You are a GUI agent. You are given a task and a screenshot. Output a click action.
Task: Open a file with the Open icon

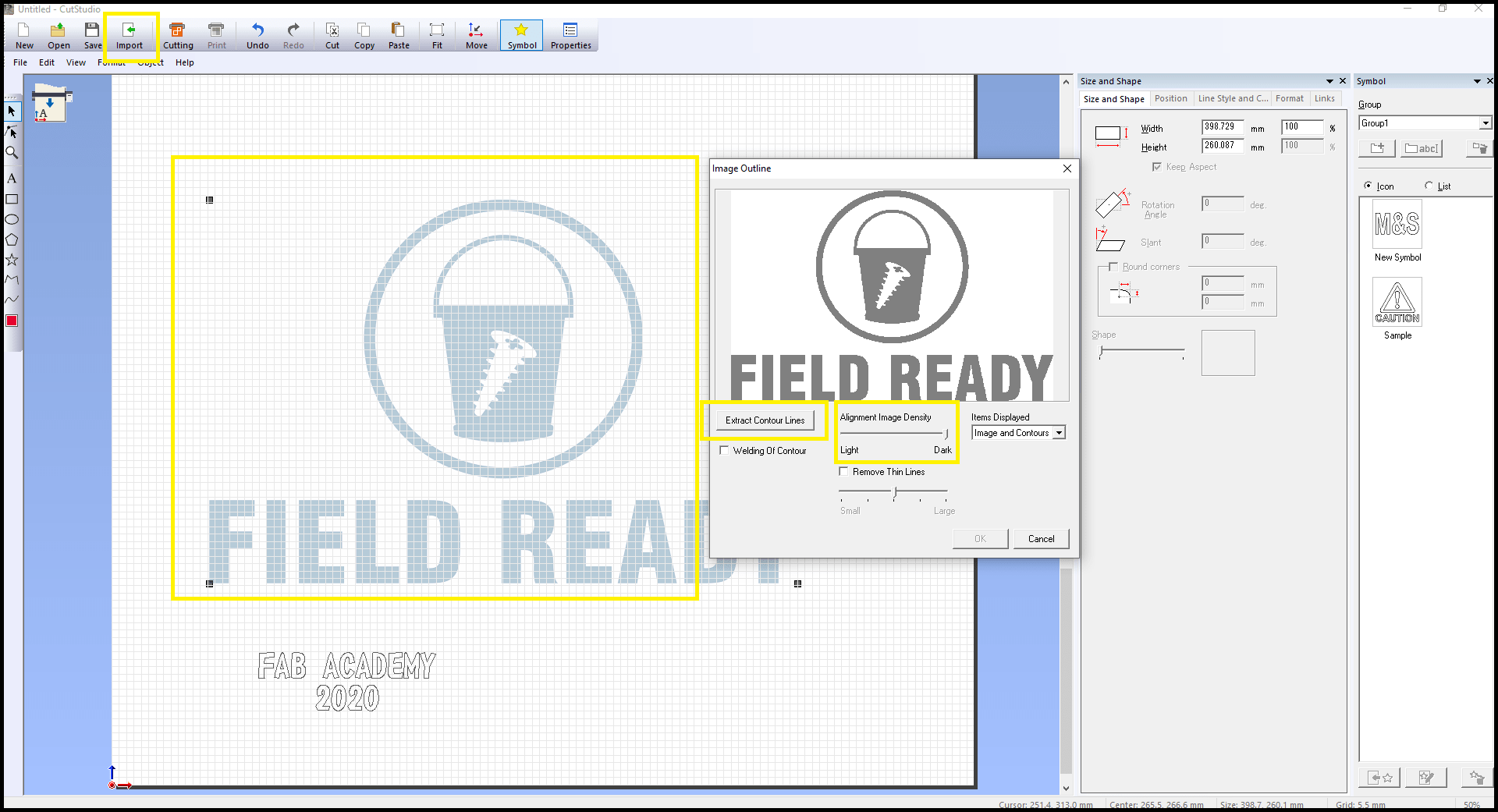pos(59,35)
